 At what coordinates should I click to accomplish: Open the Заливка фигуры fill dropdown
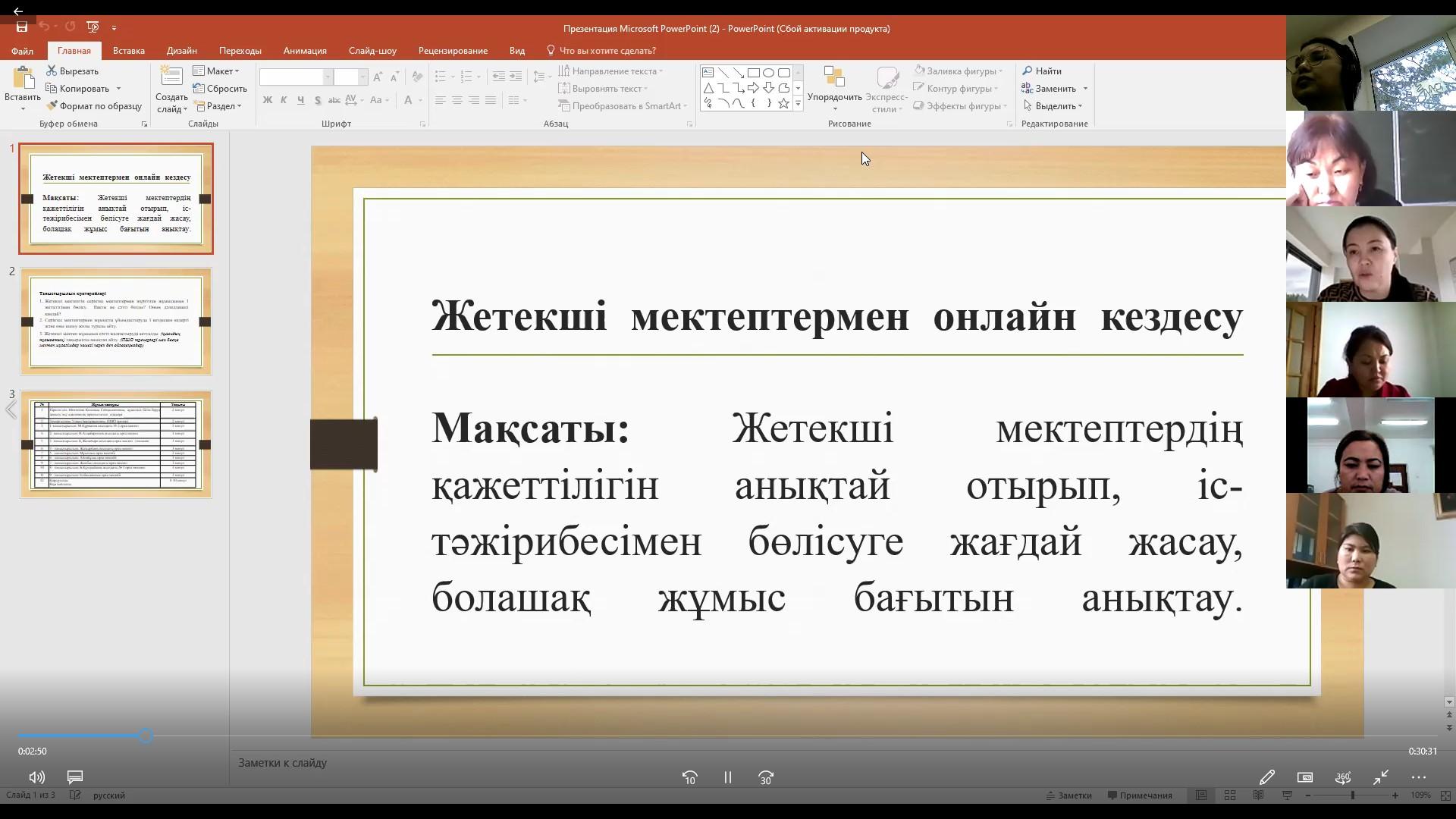958,71
